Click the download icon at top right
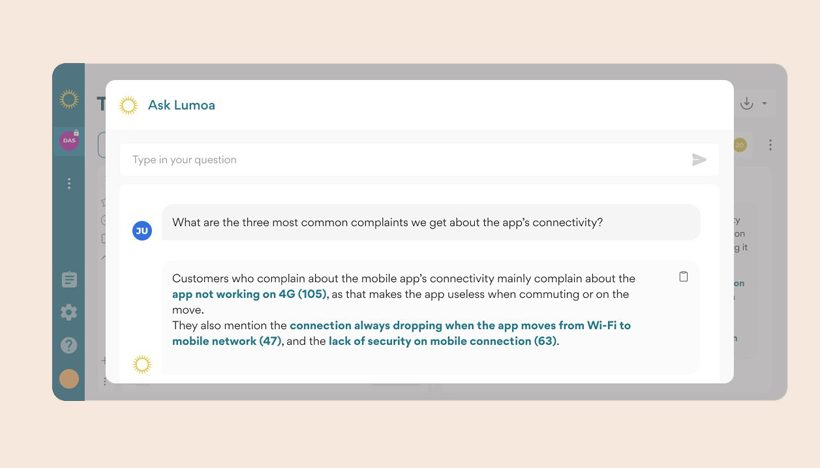Image resolution: width=820 pixels, height=468 pixels. click(746, 103)
